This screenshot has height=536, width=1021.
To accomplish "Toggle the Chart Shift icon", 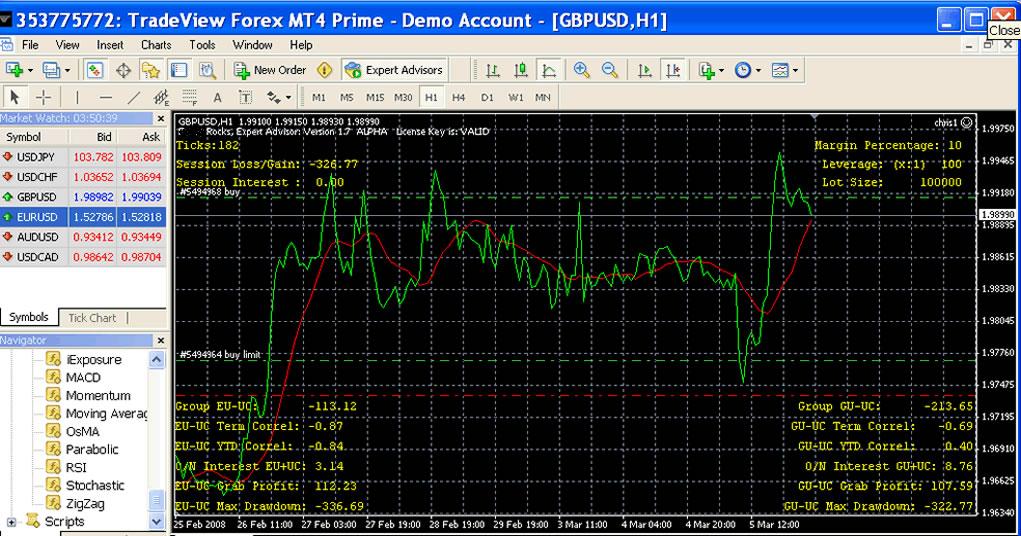I will (x=673, y=70).
